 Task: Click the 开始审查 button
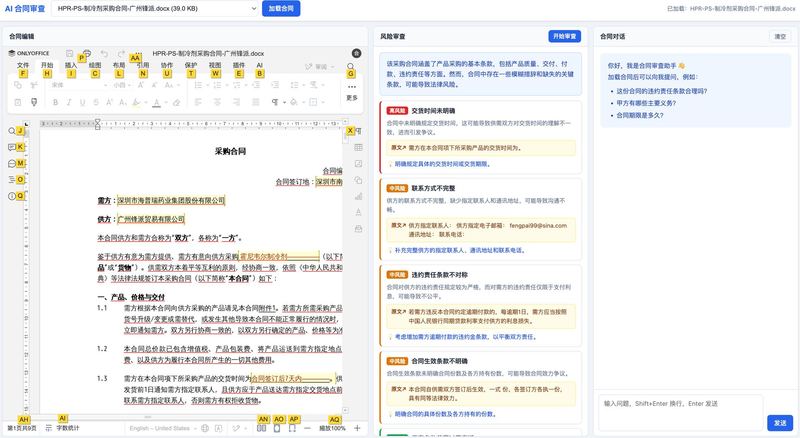(565, 36)
